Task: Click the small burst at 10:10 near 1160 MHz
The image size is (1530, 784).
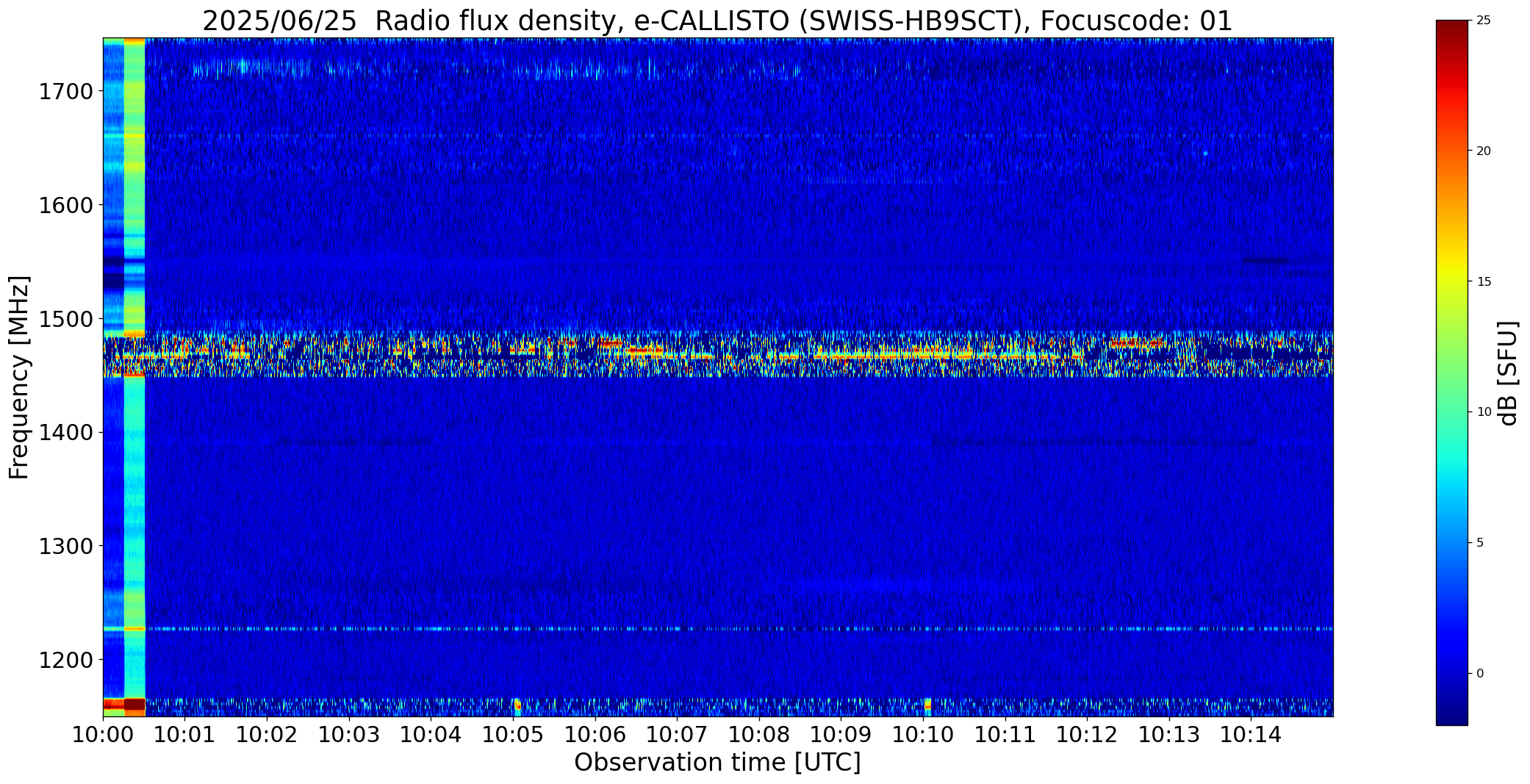Action: 927,705
